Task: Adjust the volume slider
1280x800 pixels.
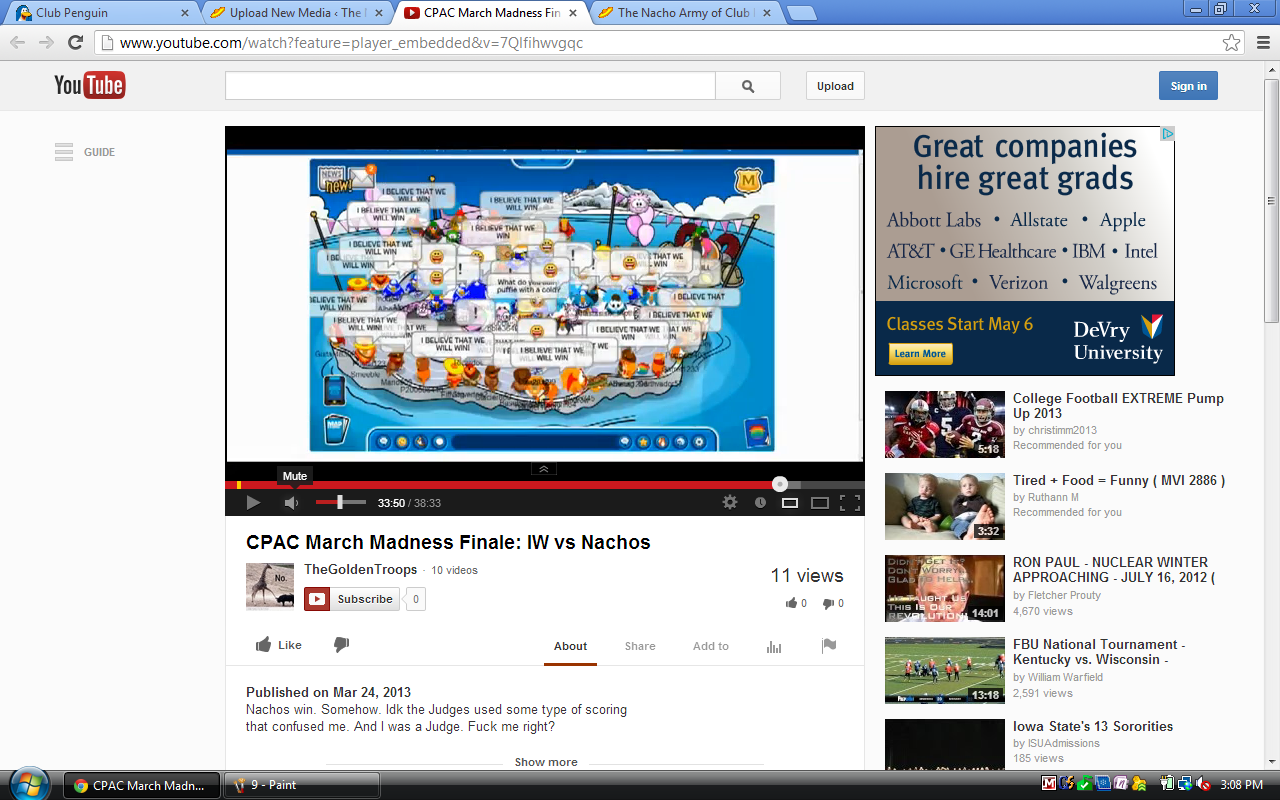Action: tap(340, 502)
